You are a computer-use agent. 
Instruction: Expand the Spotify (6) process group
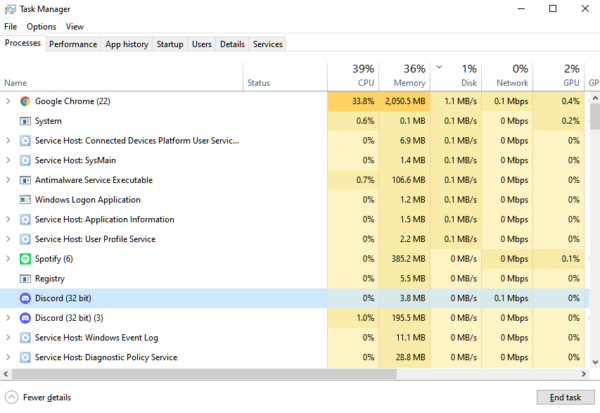point(8,258)
